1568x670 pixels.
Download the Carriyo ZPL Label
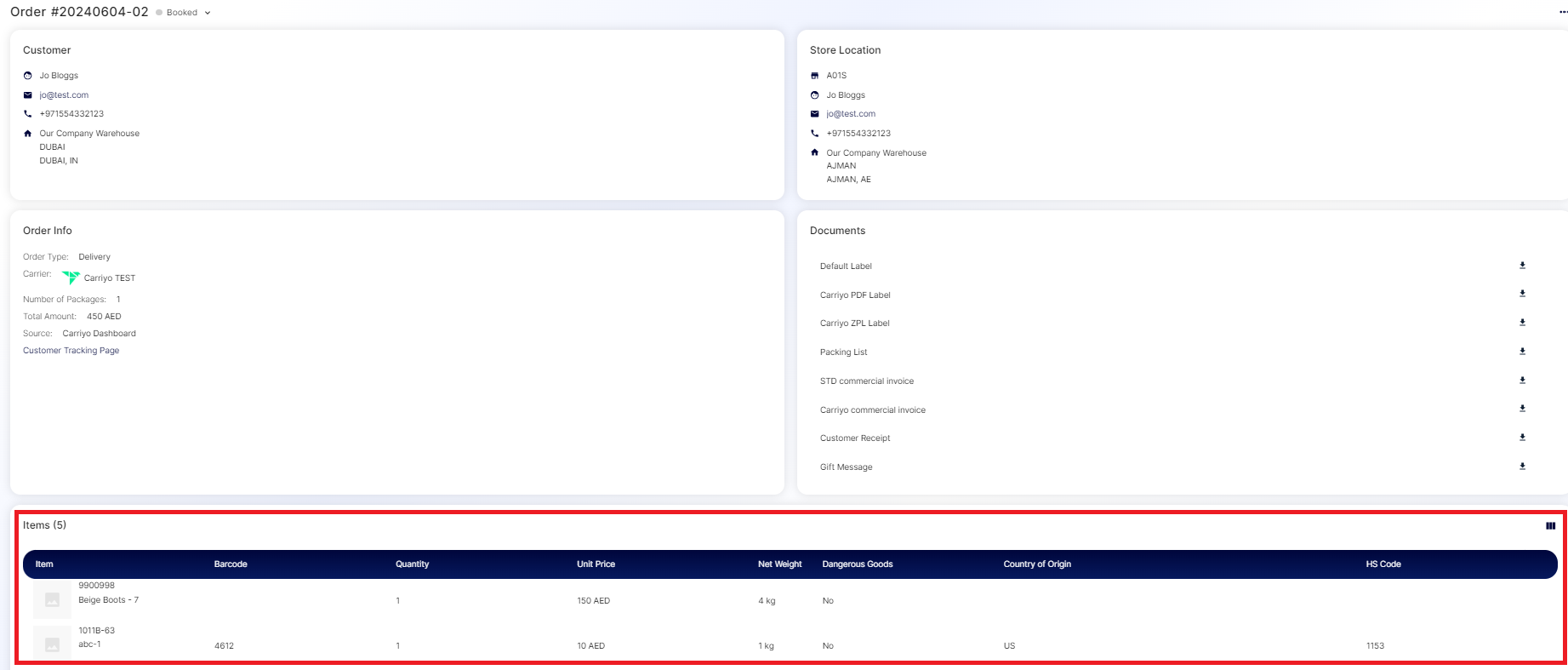click(1522, 323)
